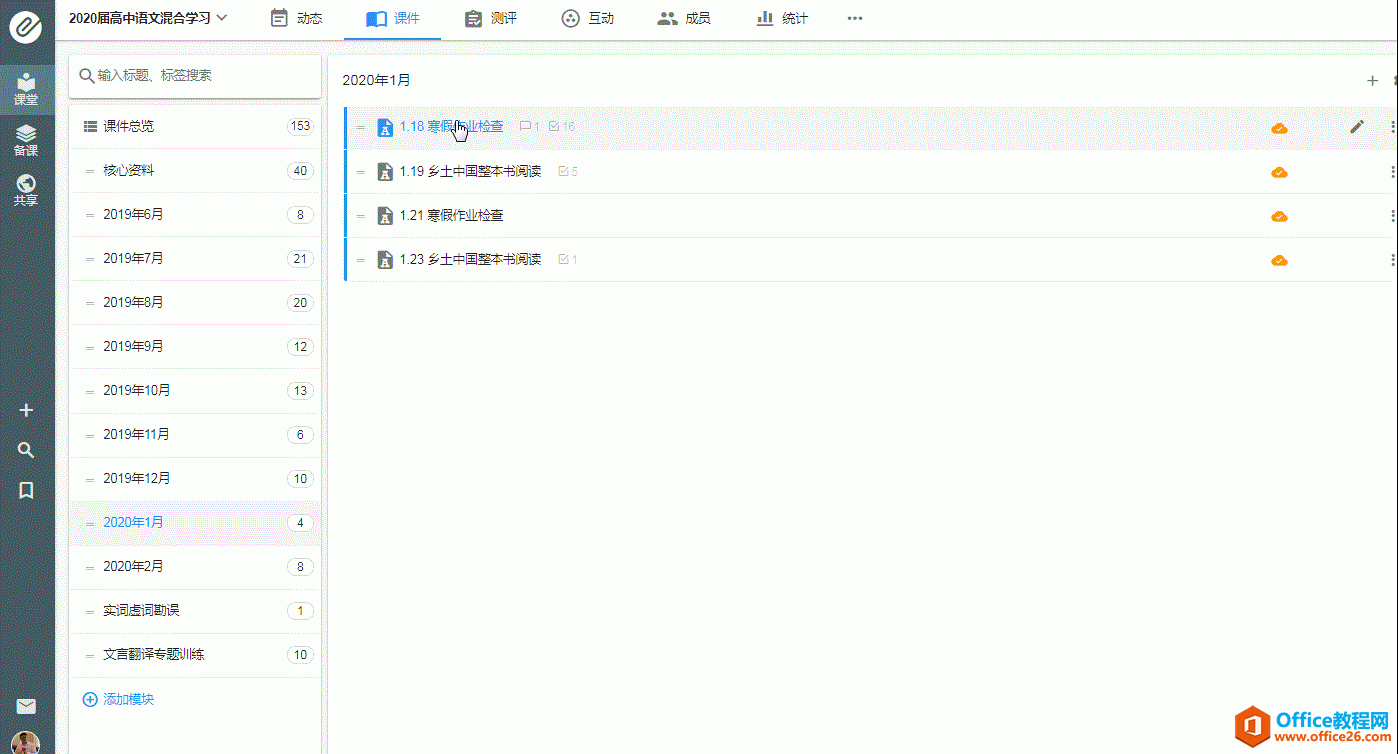1398x754 pixels.
Task: Open the mail envelope icon
Action: pos(27,706)
